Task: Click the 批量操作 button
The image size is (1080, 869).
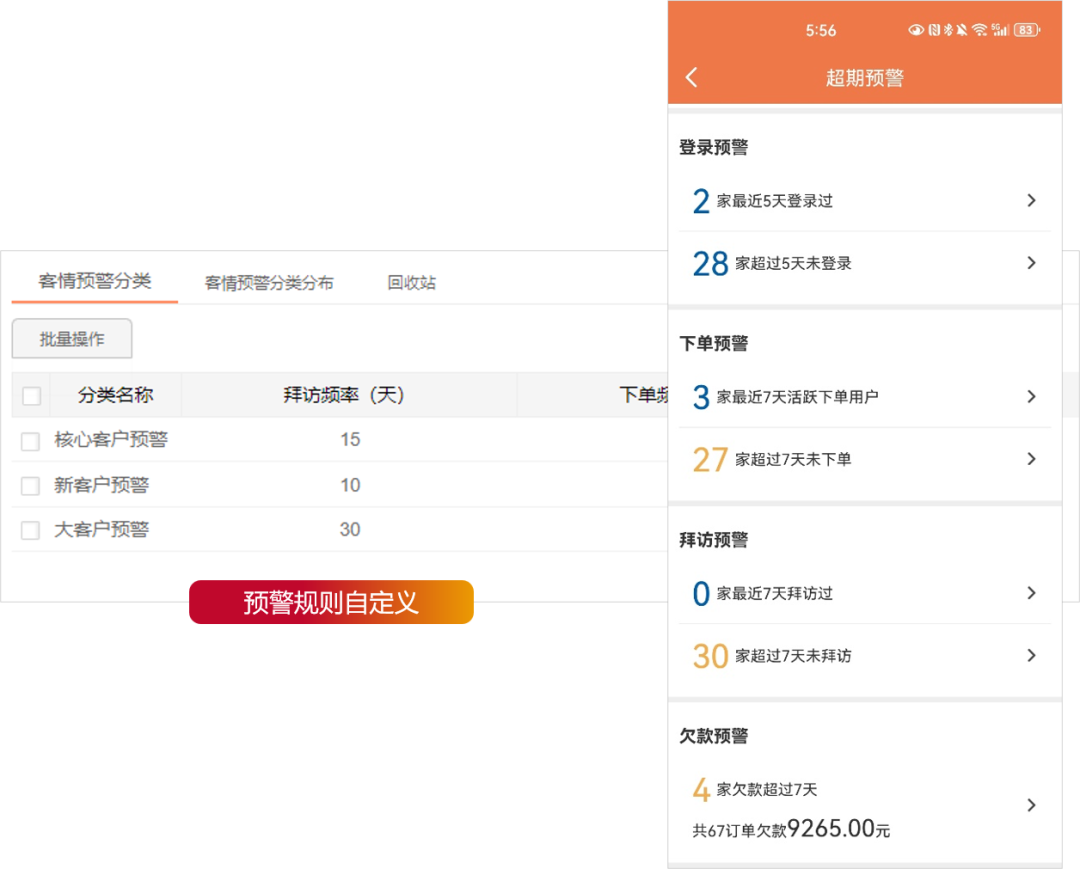Action: (71, 338)
